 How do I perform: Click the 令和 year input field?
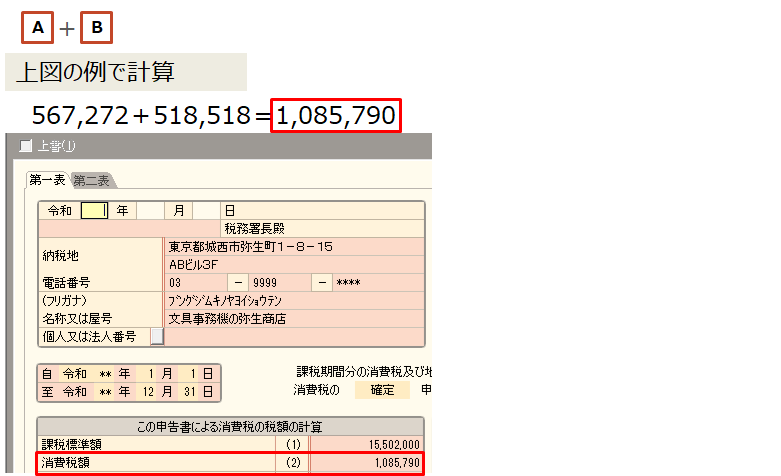pyautogui.click(x=94, y=211)
